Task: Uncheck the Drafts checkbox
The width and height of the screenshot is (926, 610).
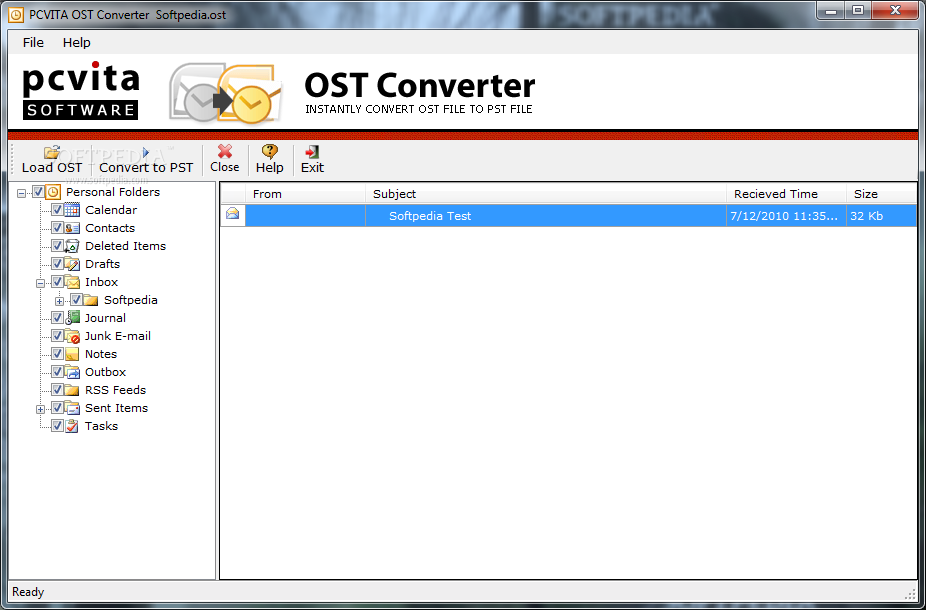Action: tap(57, 264)
